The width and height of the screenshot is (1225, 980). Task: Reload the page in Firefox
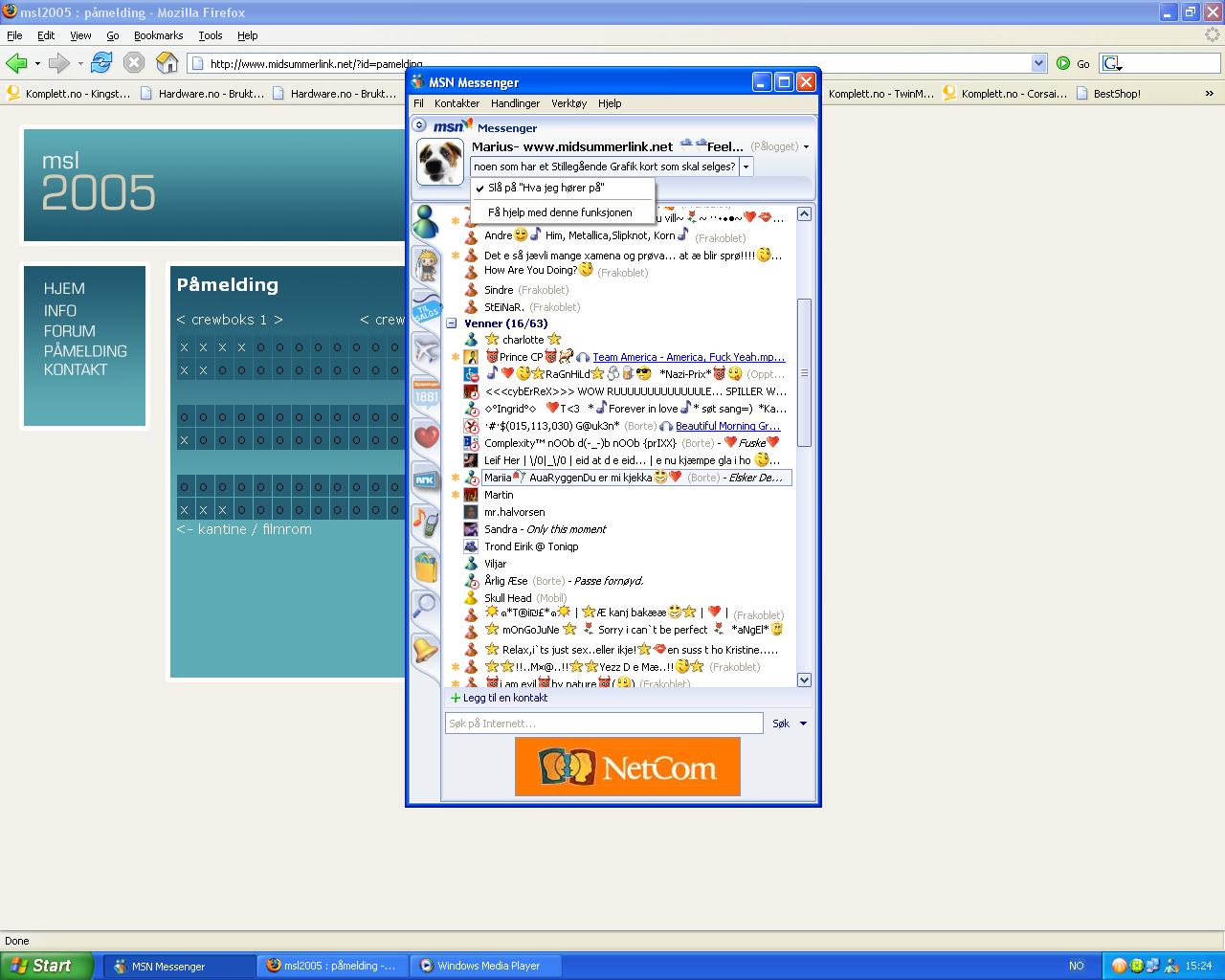[x=101, y=63]
